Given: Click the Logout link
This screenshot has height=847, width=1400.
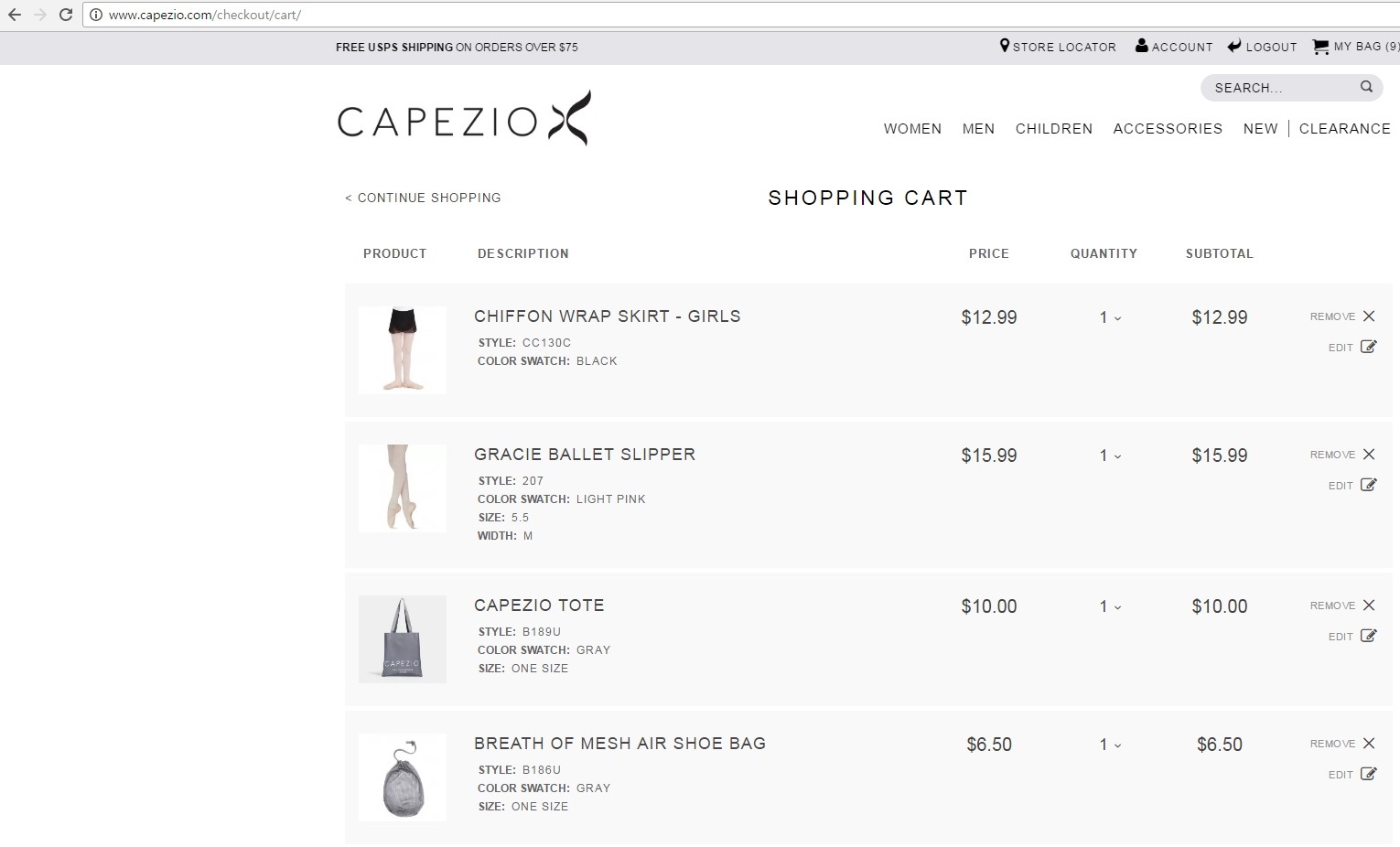Looking at the screenshot, I should [x=1262, y=47].
